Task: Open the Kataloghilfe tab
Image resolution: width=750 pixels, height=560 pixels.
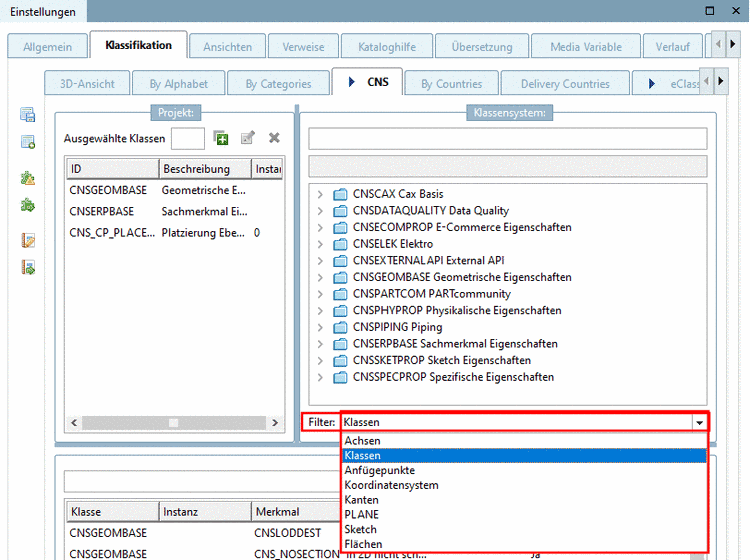Action: (x=387, y=47)
